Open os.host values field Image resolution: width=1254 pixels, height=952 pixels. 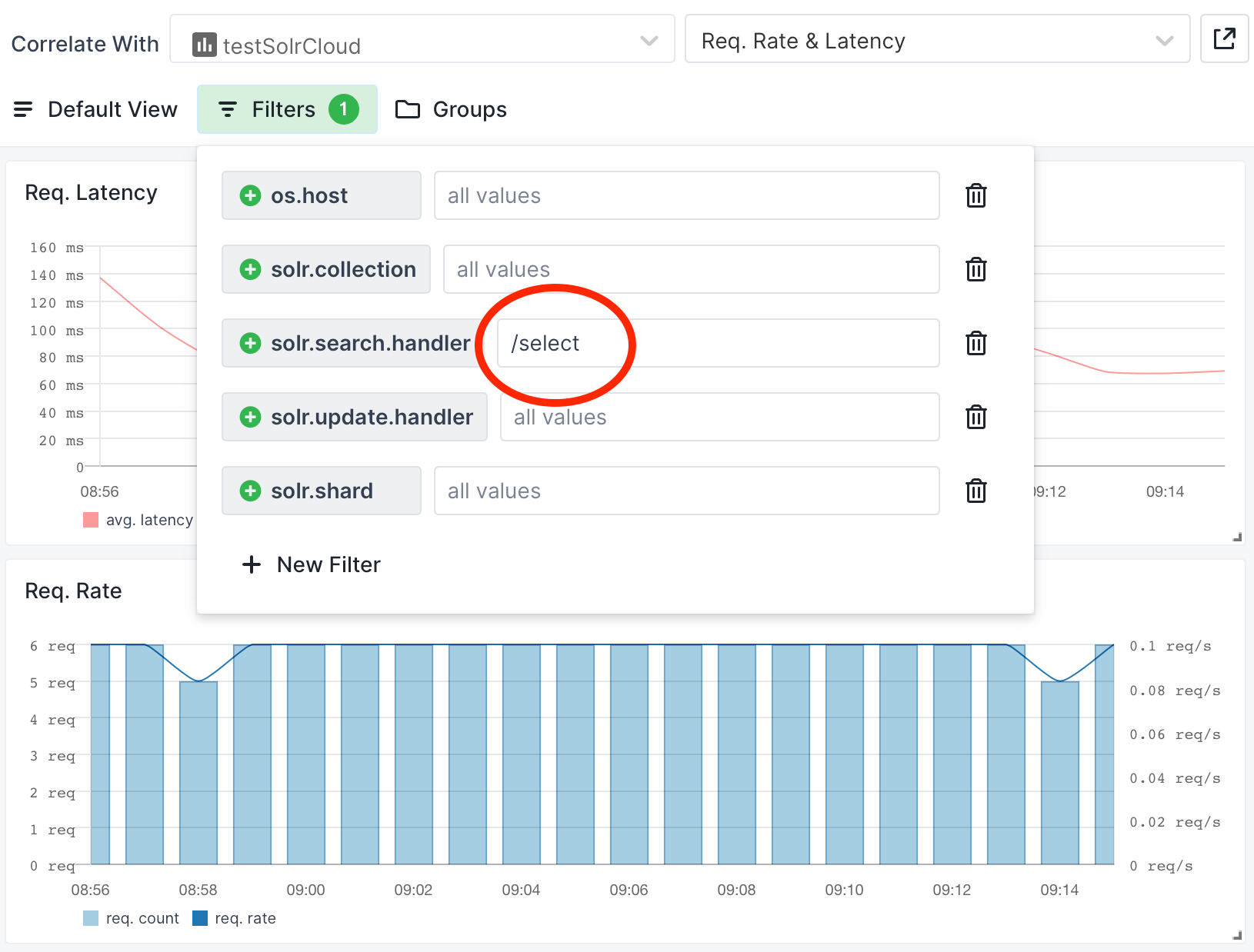(686, 195)
